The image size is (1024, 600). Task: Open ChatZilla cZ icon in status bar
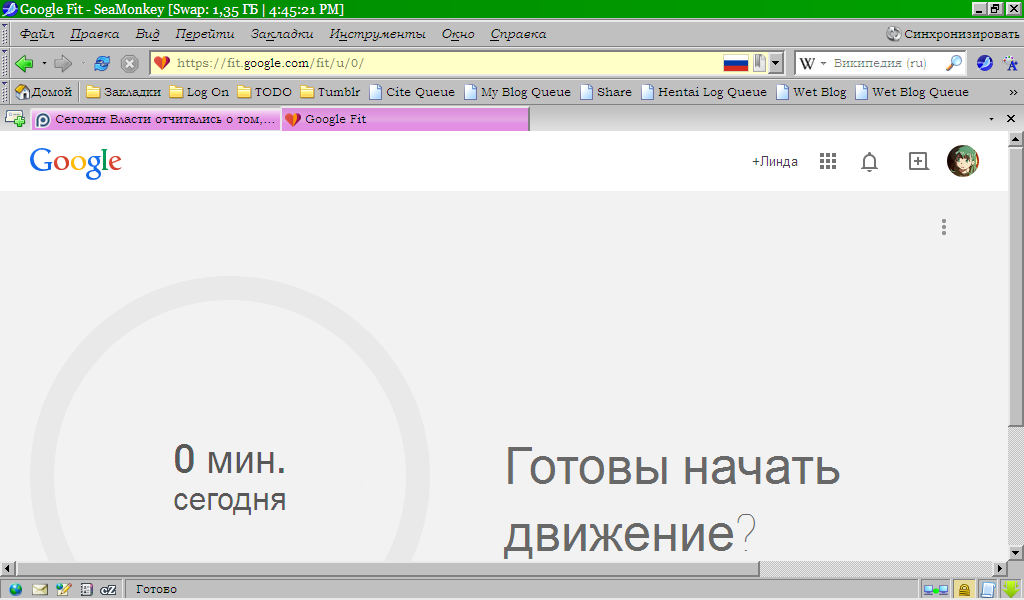pyautogui.click(x=108, y=590)
